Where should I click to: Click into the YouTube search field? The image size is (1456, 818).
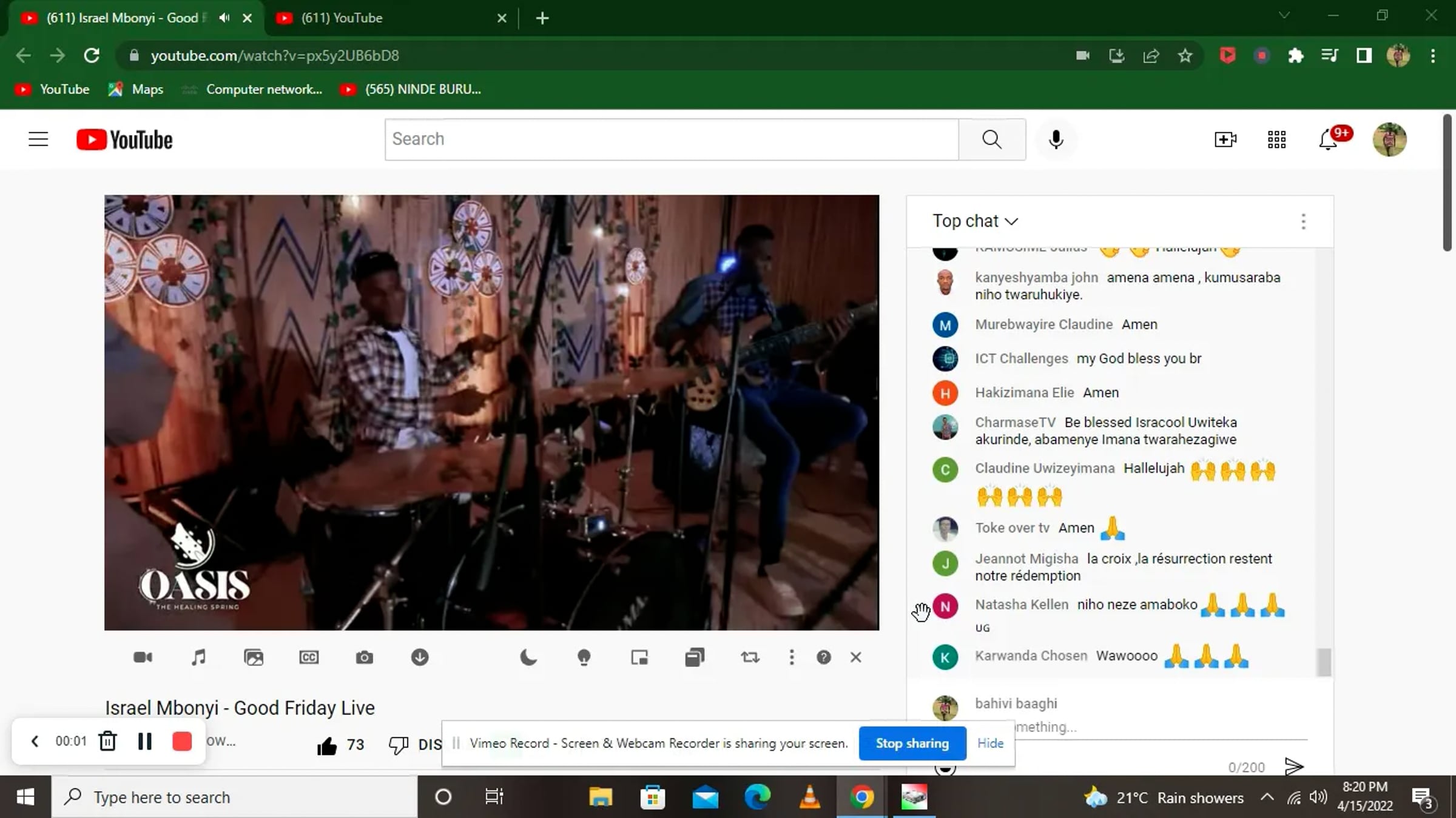tap(671, 139)
